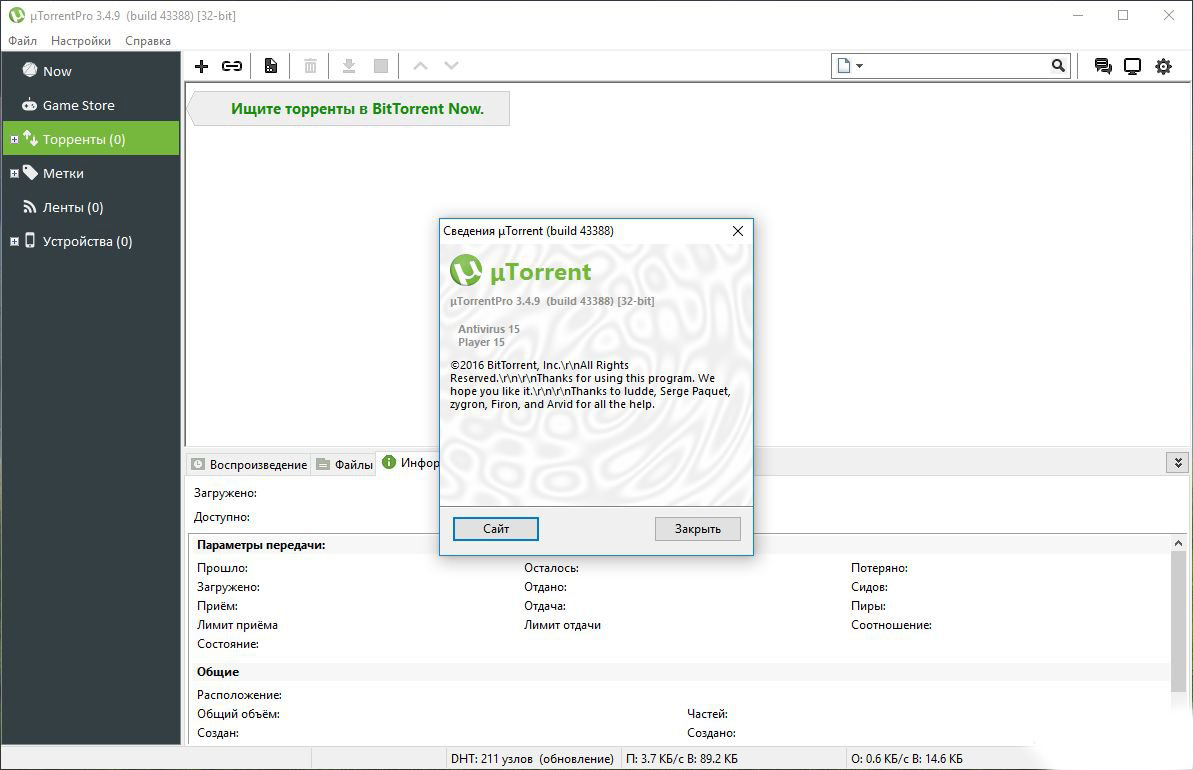The image size is (1193, 770).
Task: Maximize the µTorrent window
Action: [x=1123, y=15]
